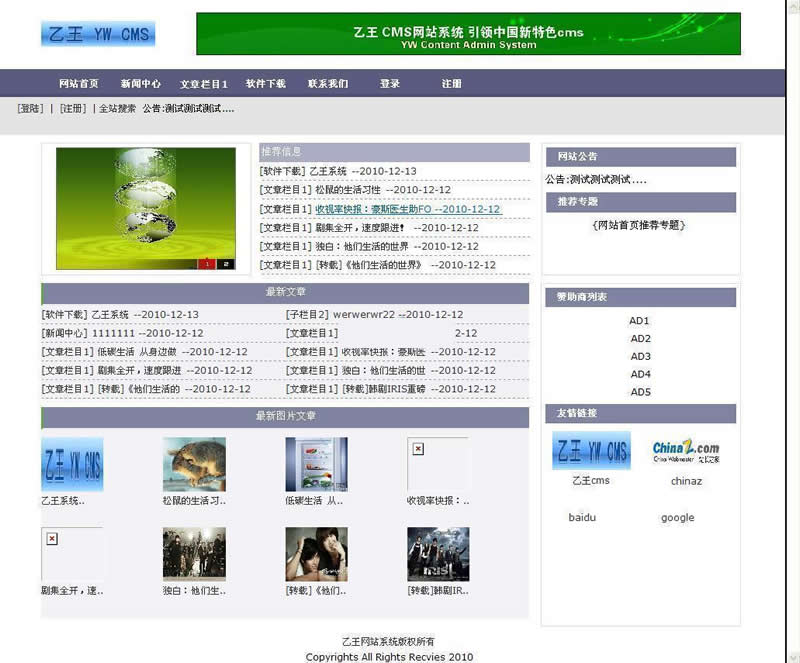Click the baidu friend link
Screen dimensions: 800x663
(582, 517)
